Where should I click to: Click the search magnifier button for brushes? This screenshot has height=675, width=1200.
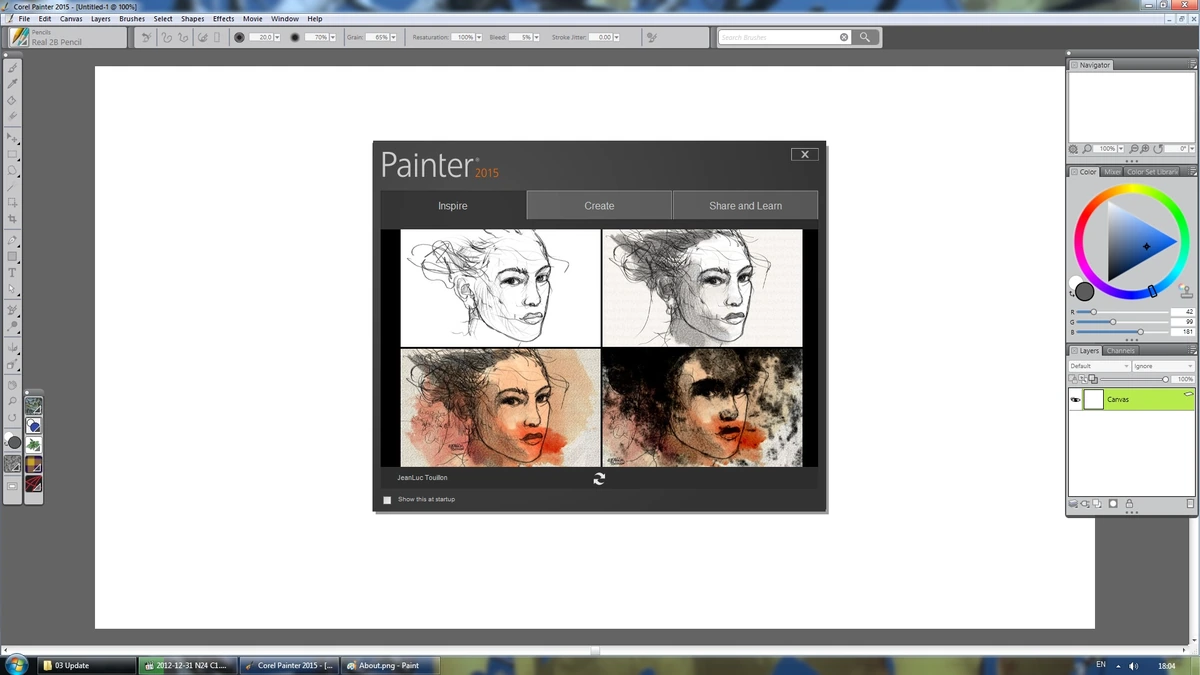[x=866, y=37]
